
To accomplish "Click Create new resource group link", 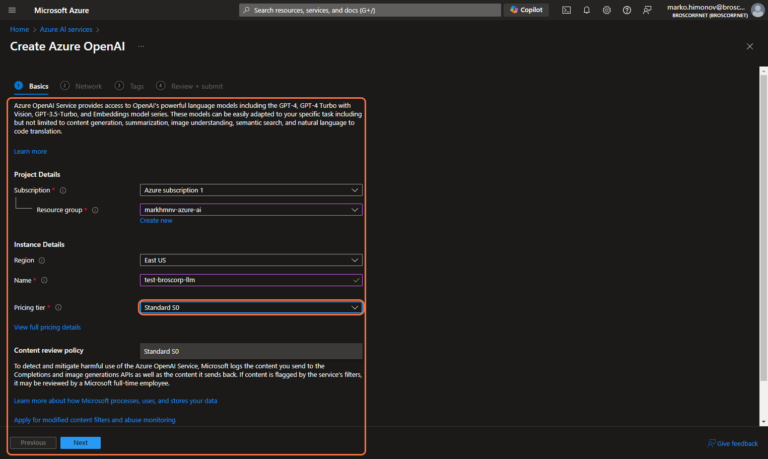I will [156, 221].
